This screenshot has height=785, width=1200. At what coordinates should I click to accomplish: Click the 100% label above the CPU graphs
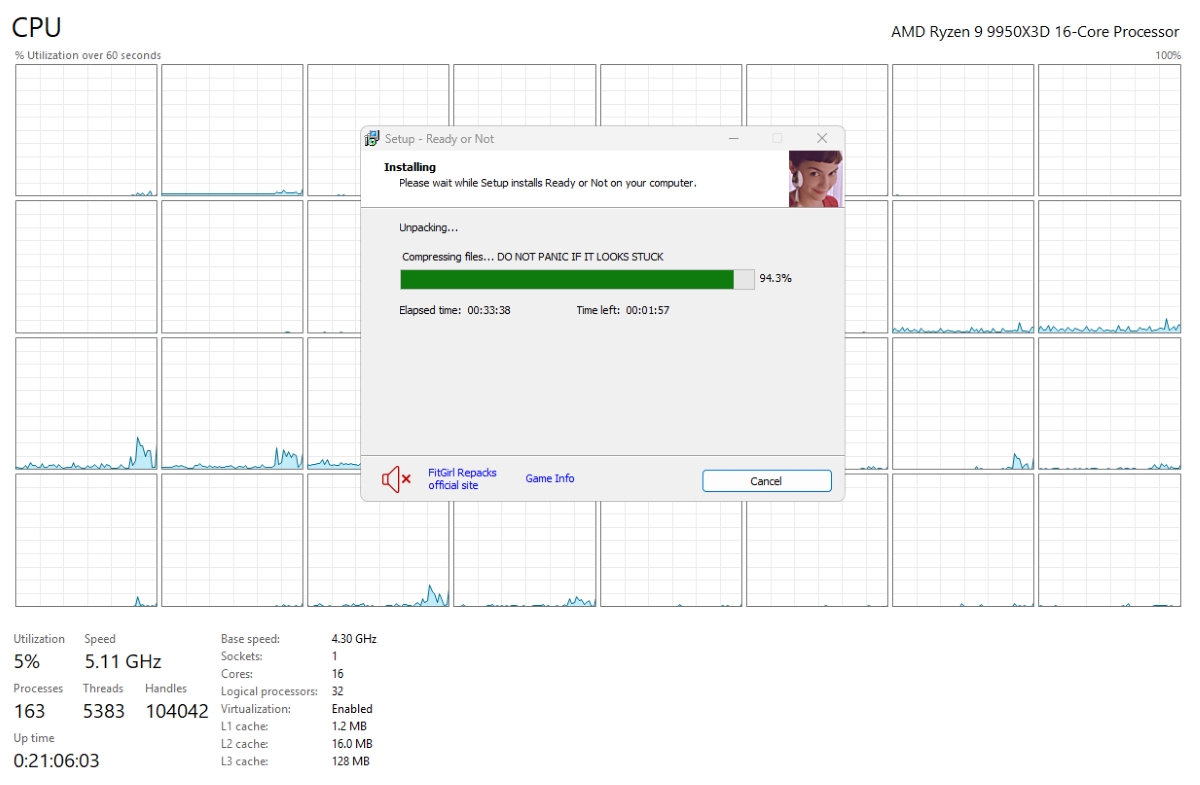click(1168, 56)
